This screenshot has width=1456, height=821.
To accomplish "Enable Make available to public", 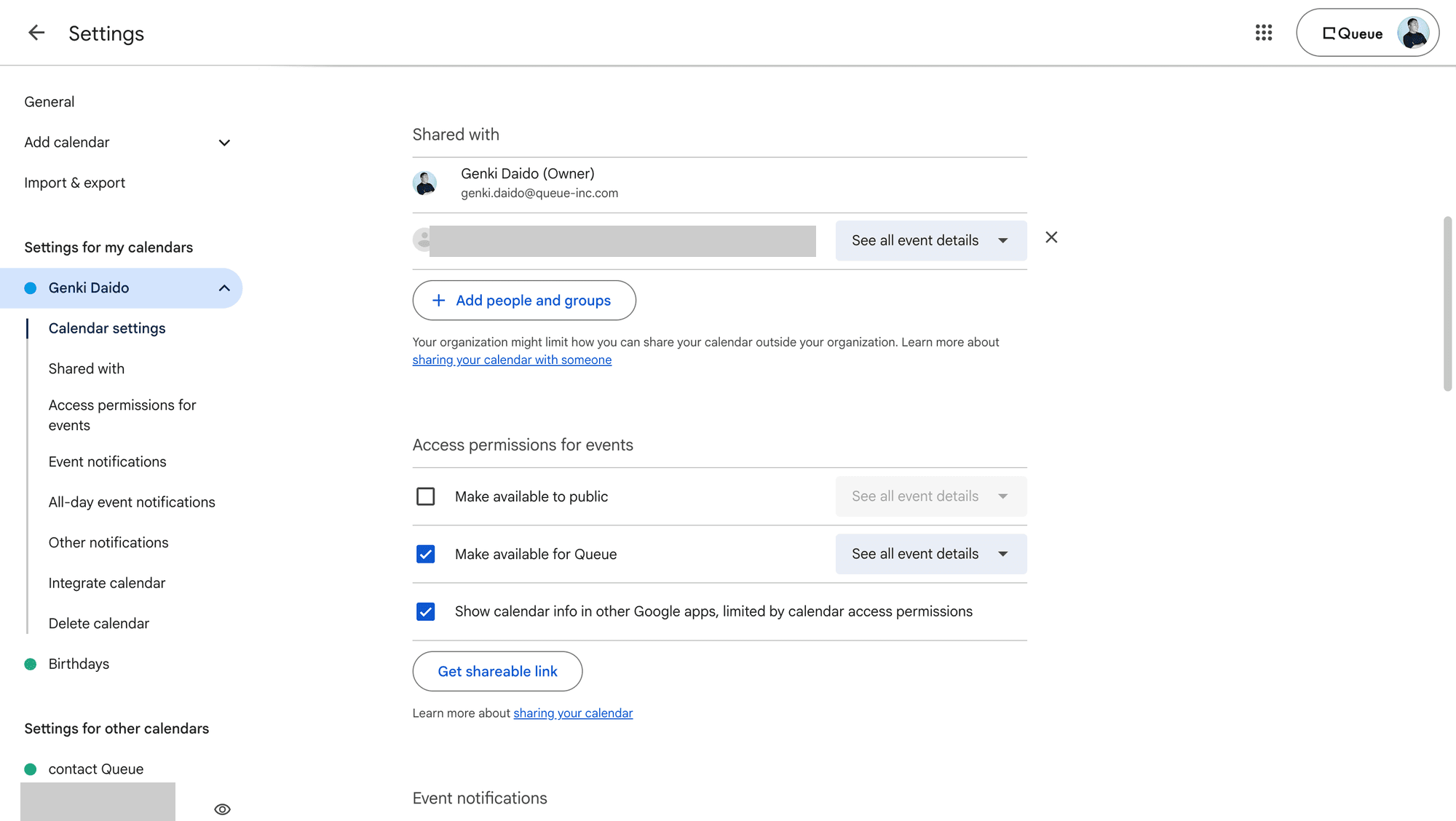I will [x=425, y=496].
